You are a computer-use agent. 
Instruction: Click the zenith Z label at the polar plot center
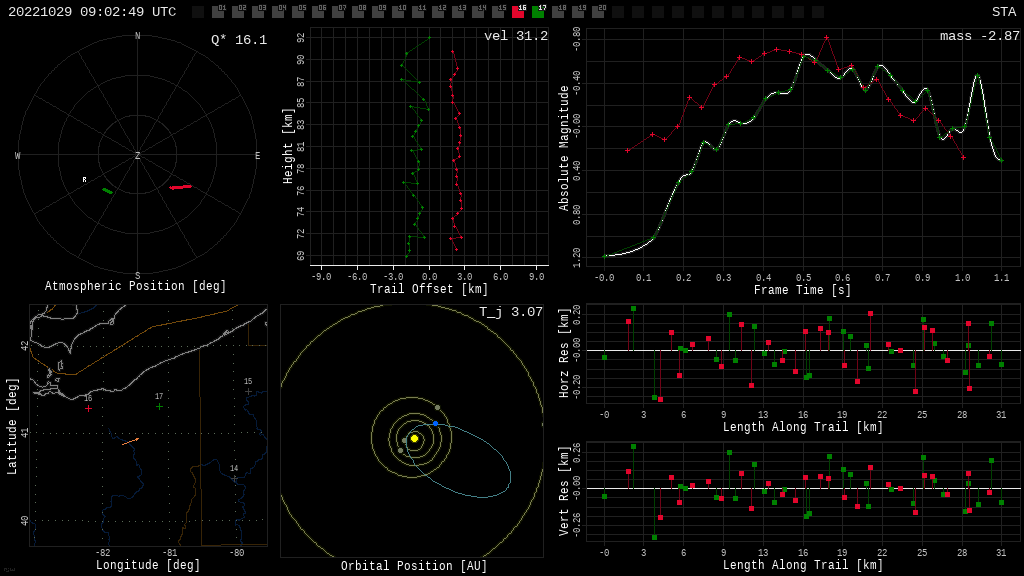(x=137, y=155)
